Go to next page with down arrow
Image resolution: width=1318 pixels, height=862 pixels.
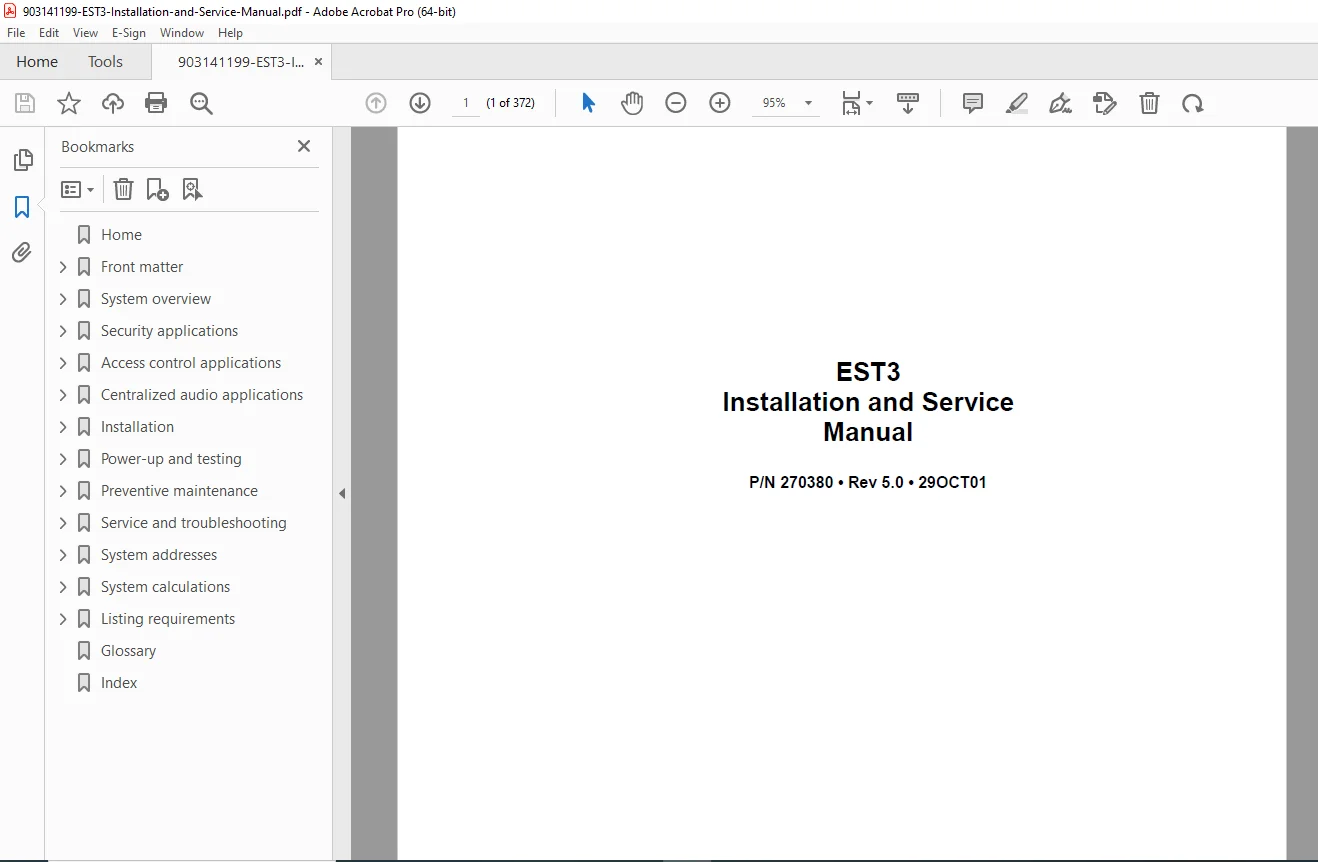pyautogui.click(x=420, y=103)
